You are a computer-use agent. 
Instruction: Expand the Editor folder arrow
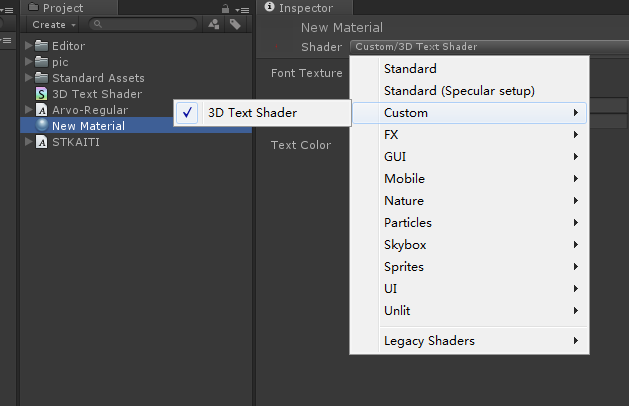coord(28,45)
